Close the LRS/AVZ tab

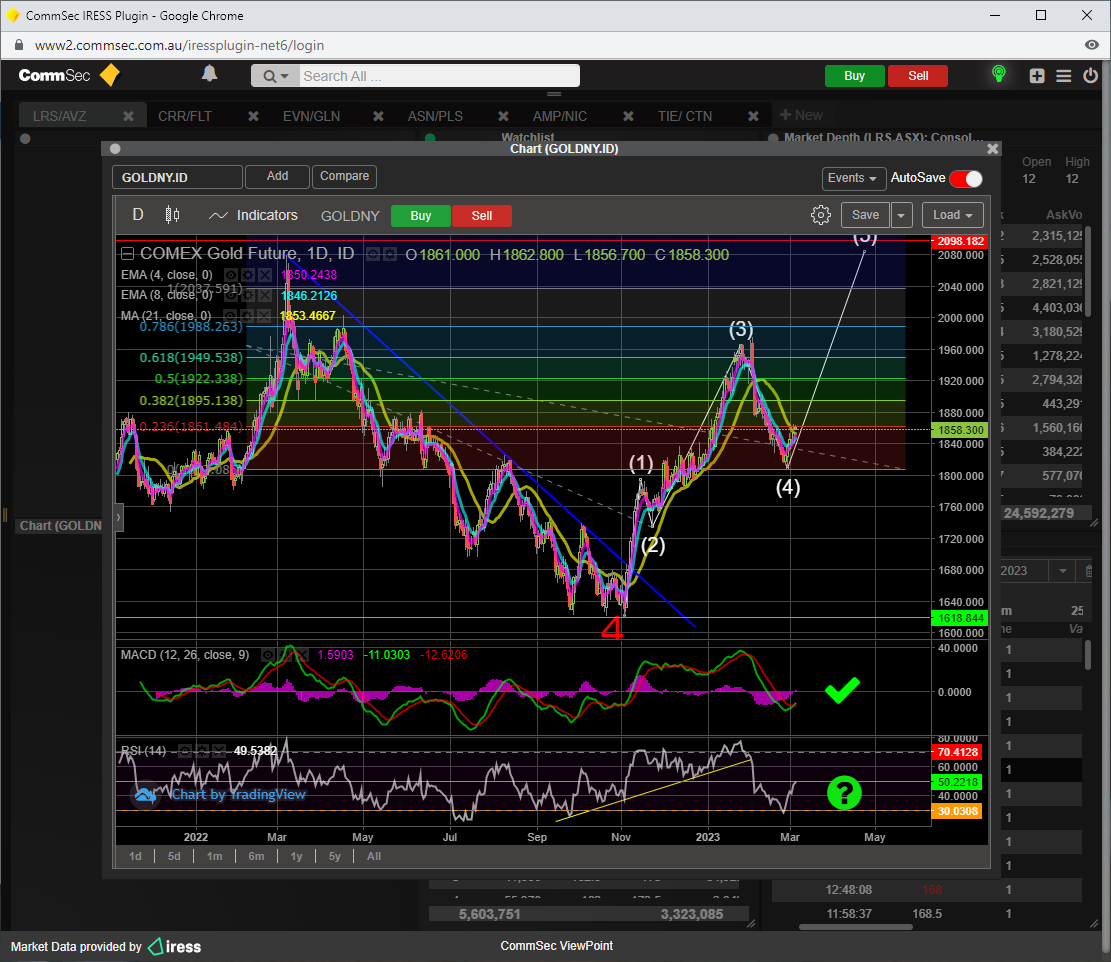click(128, 116)
